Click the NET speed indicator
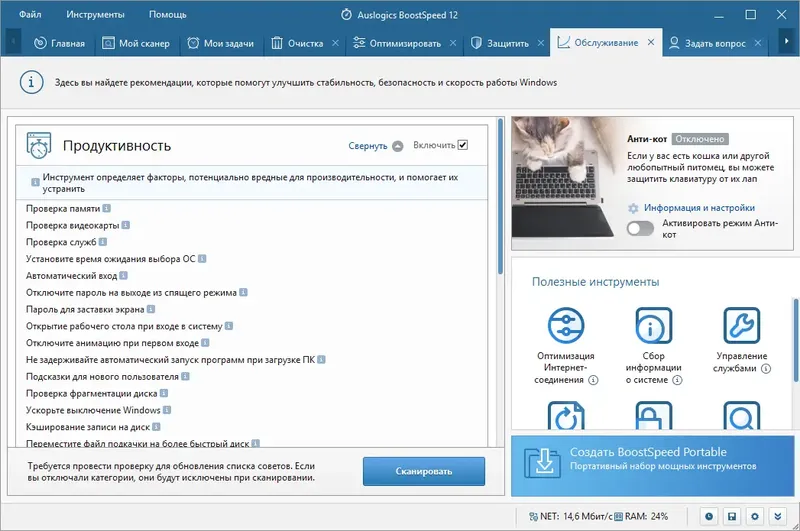 (570, 516)
